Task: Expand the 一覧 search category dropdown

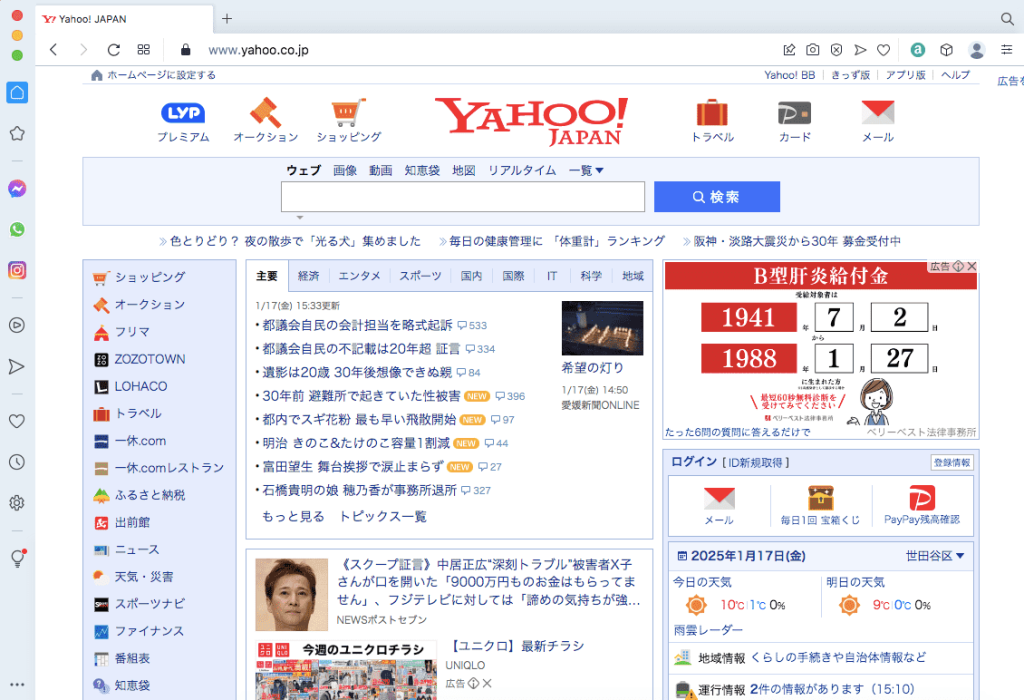Action: click(x=586, y=170)
